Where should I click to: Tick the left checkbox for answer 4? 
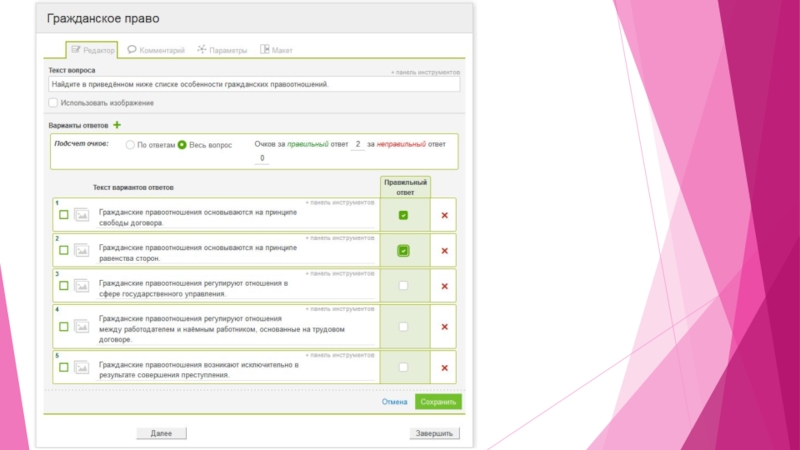64,327
